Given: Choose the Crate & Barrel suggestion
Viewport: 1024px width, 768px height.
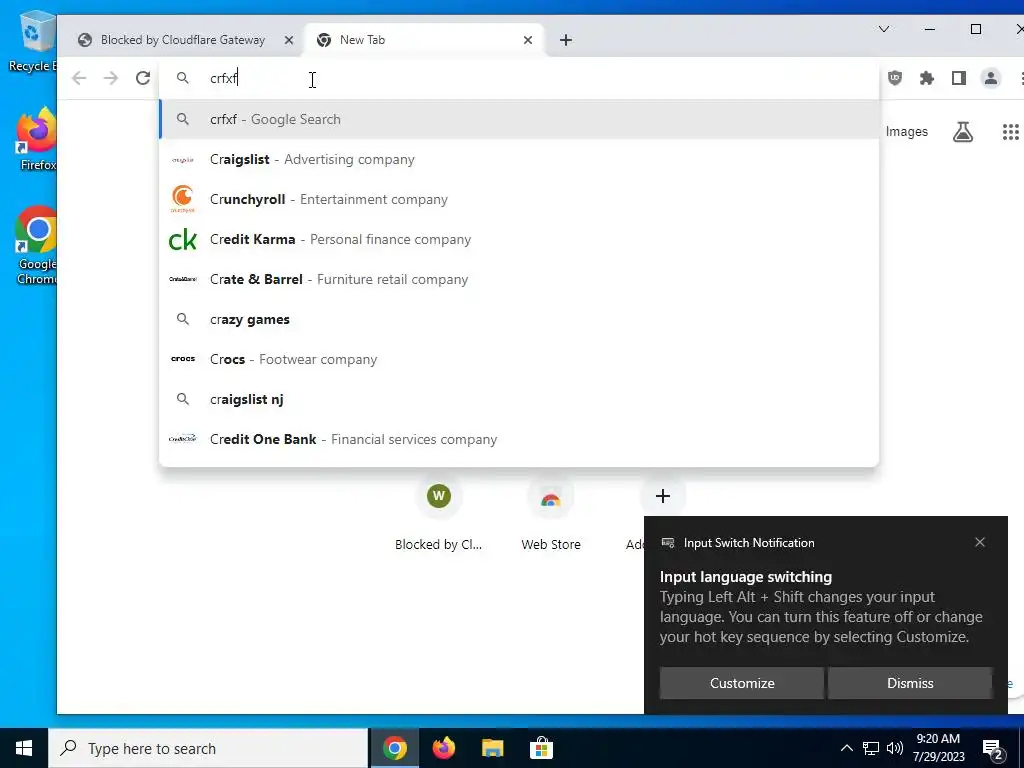Looking at the screenshot, I should (519, 280).
